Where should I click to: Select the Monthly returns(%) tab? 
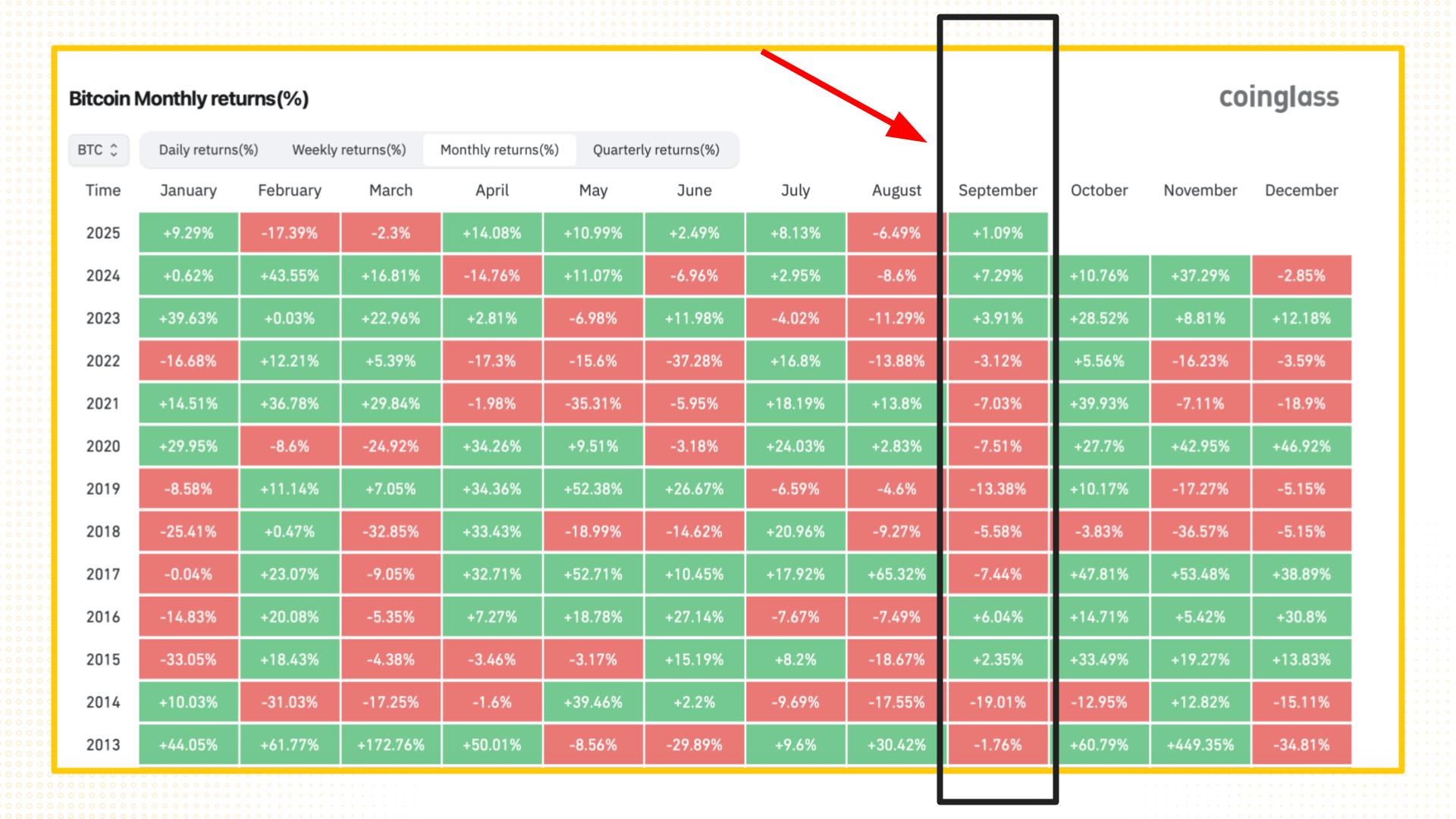tap(499, 150)
